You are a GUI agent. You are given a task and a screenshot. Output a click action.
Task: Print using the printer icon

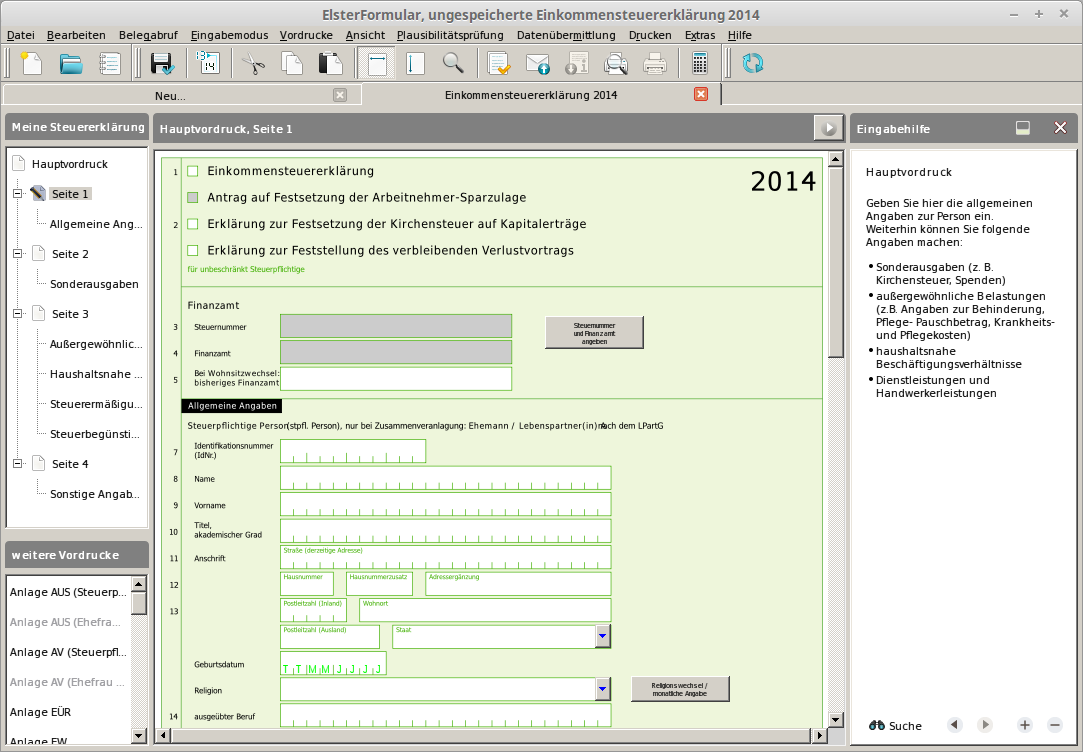(x=654, y=64)
